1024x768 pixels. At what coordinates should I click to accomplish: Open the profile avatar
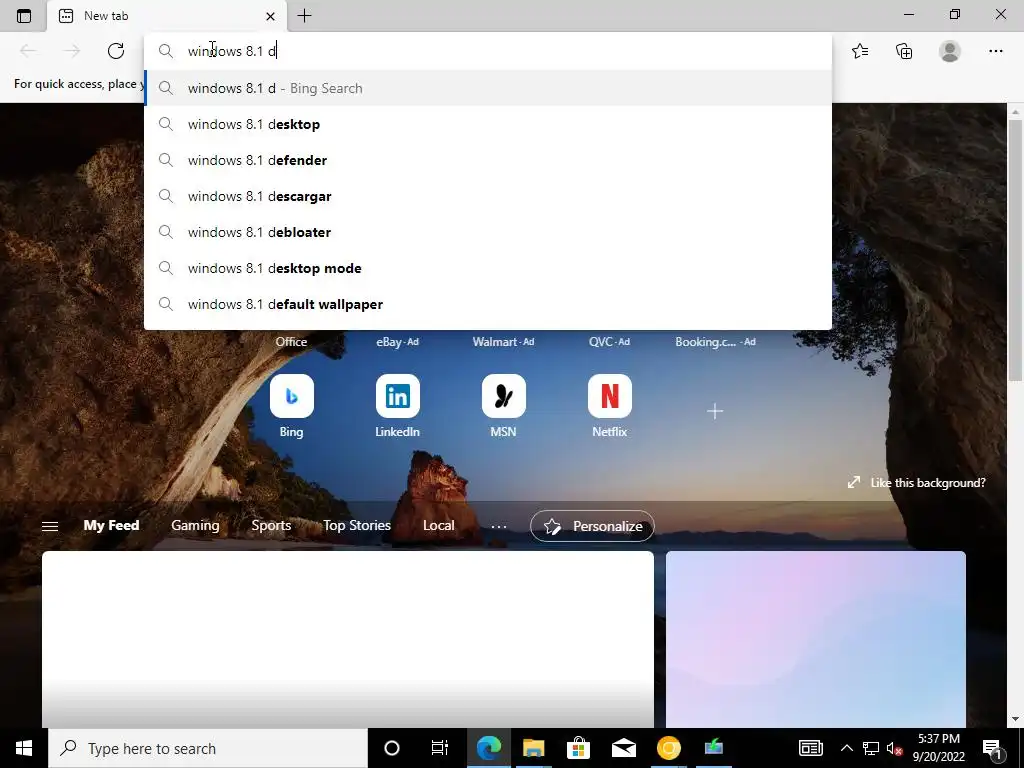(x=950, y=51)
